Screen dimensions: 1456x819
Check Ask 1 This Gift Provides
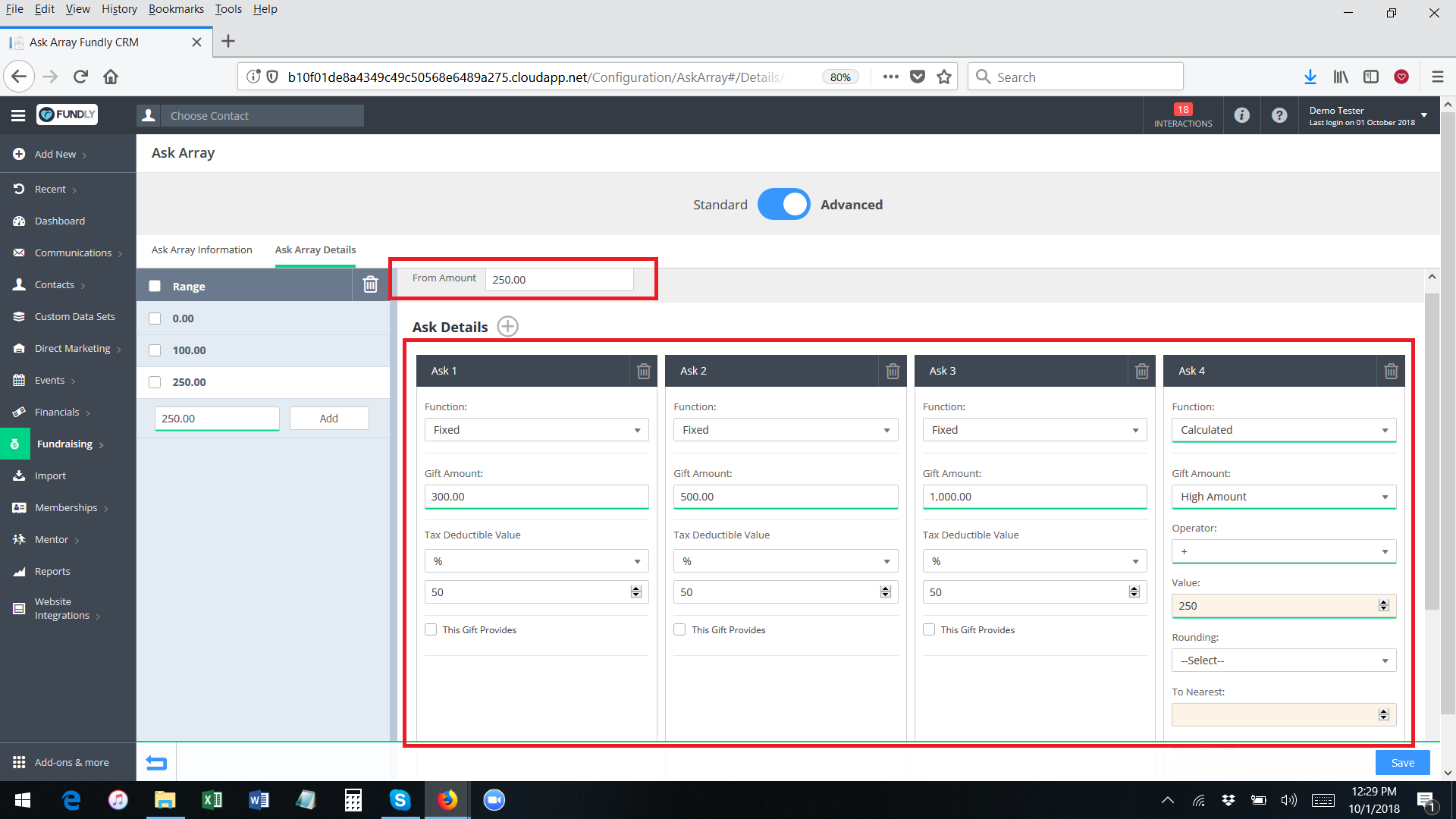coord(431,629)
